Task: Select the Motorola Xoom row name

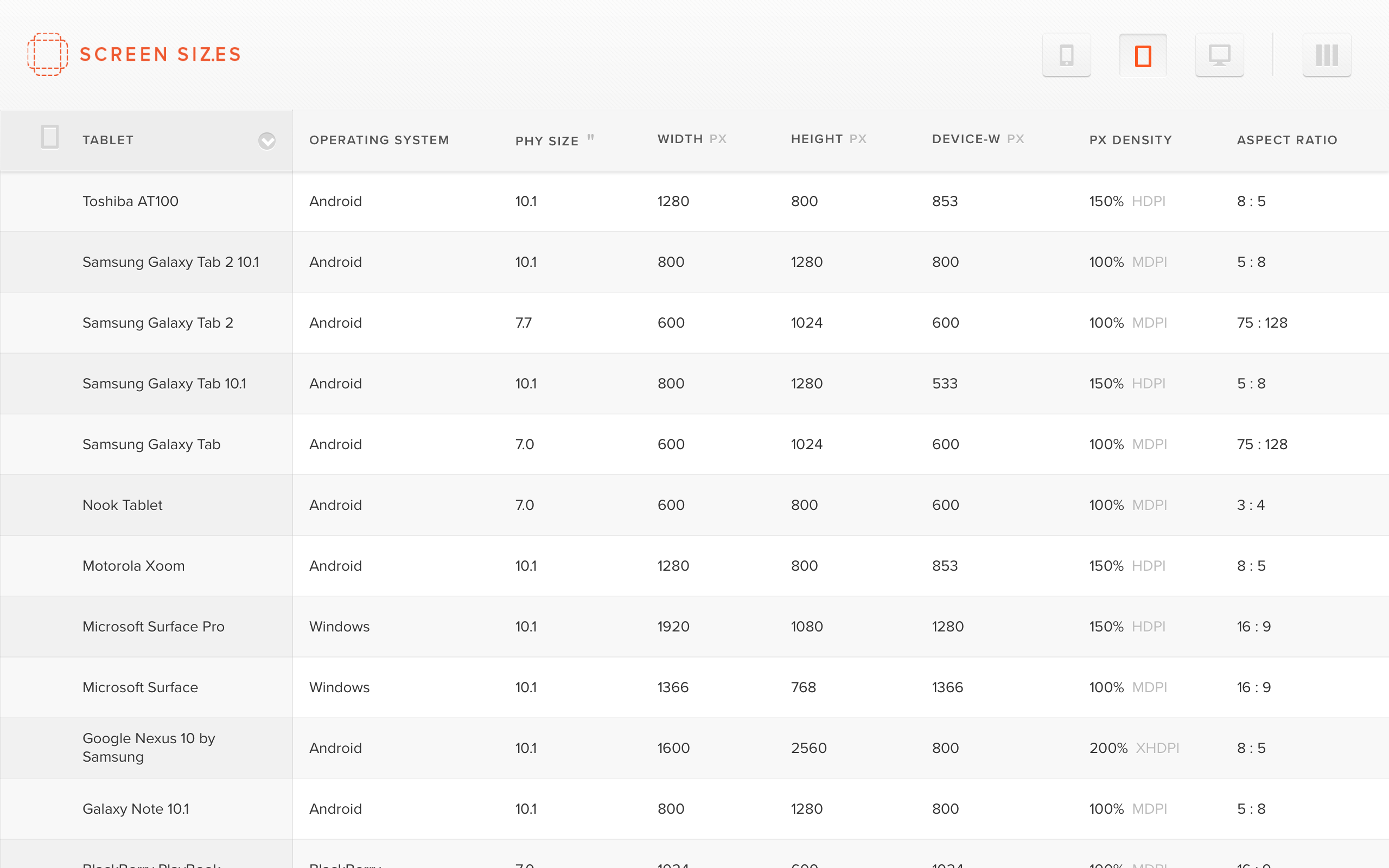Action: point(133,566)
